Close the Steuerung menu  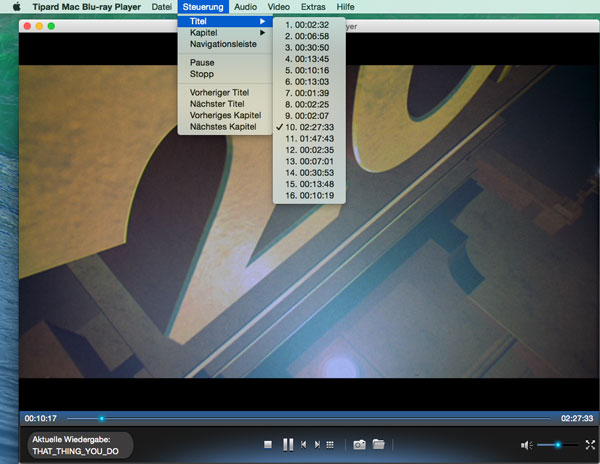click(x=203, y=7)
